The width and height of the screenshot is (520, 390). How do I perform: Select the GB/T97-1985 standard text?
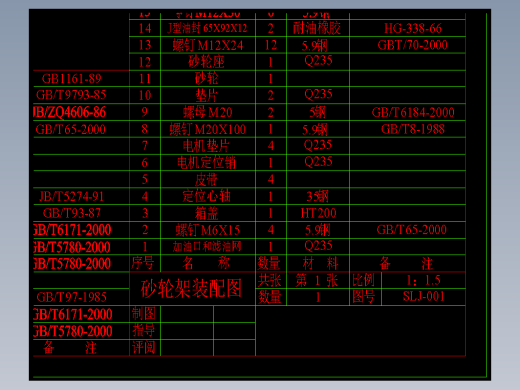72,297
